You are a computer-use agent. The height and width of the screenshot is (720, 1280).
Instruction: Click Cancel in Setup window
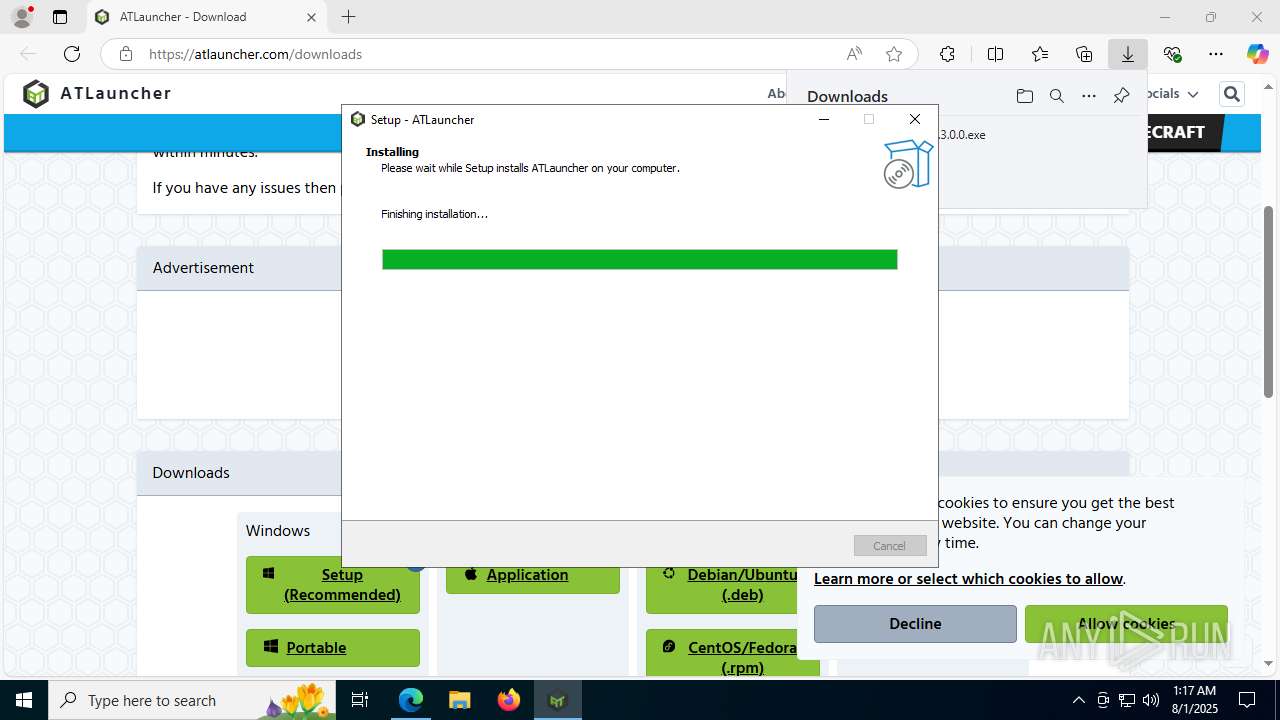pos(890,546)
